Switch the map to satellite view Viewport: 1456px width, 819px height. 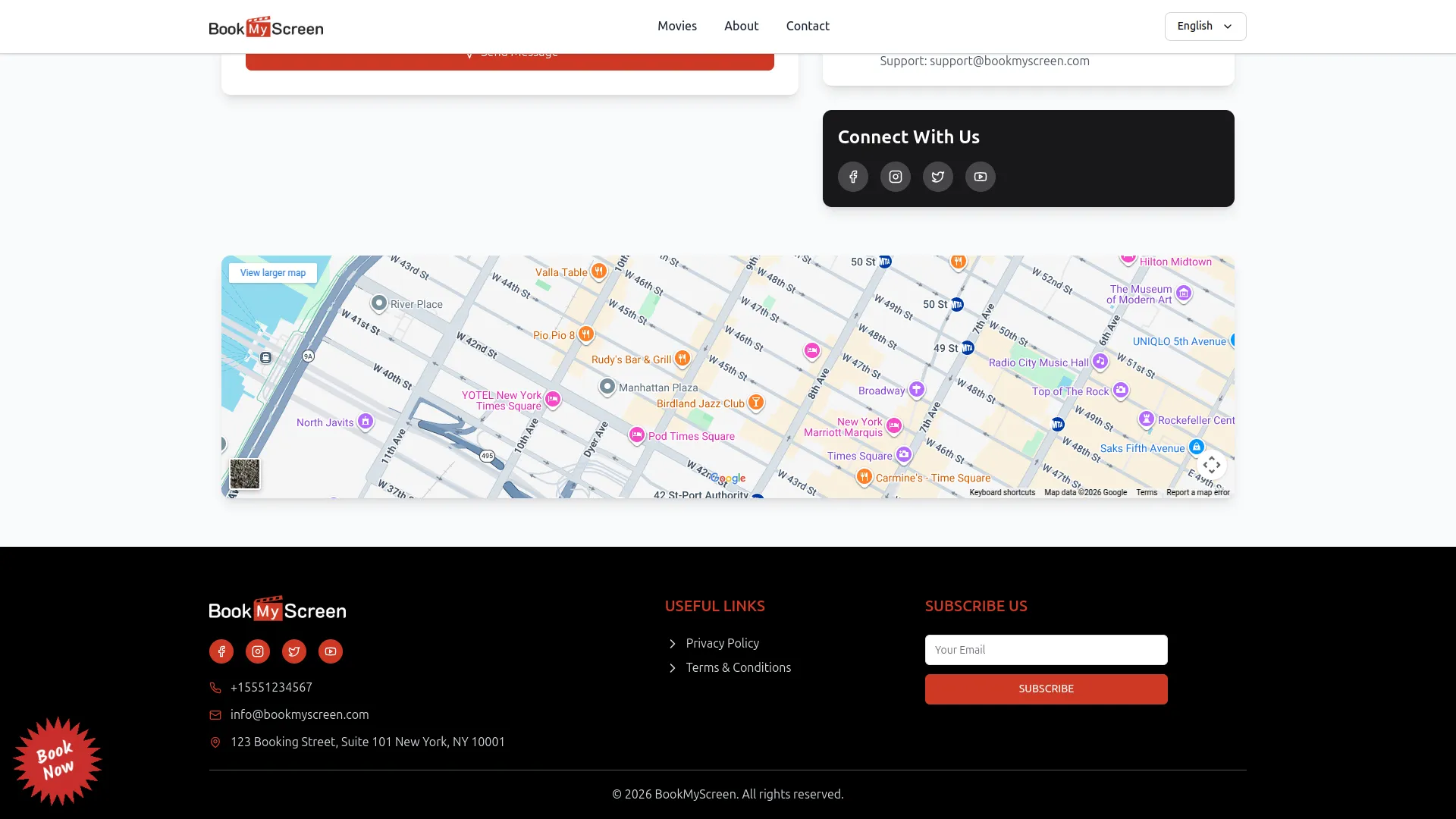coord(244,474)
